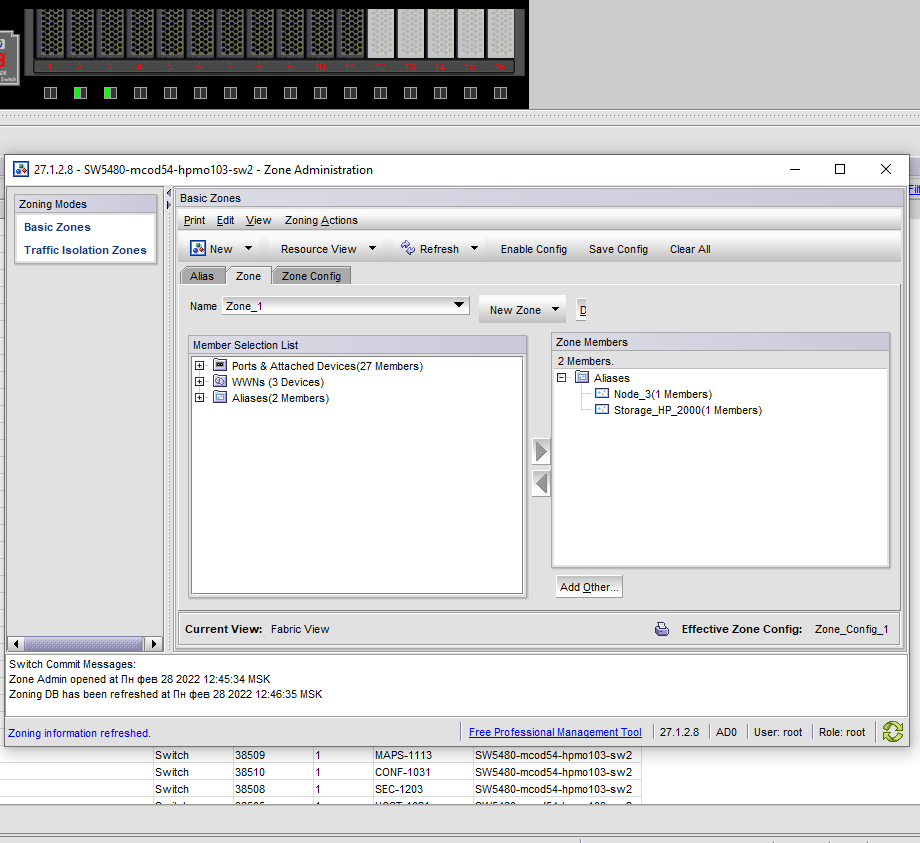Click Clear All button
The width and height of the screenshot is (920, 843).
click(690, 249)
